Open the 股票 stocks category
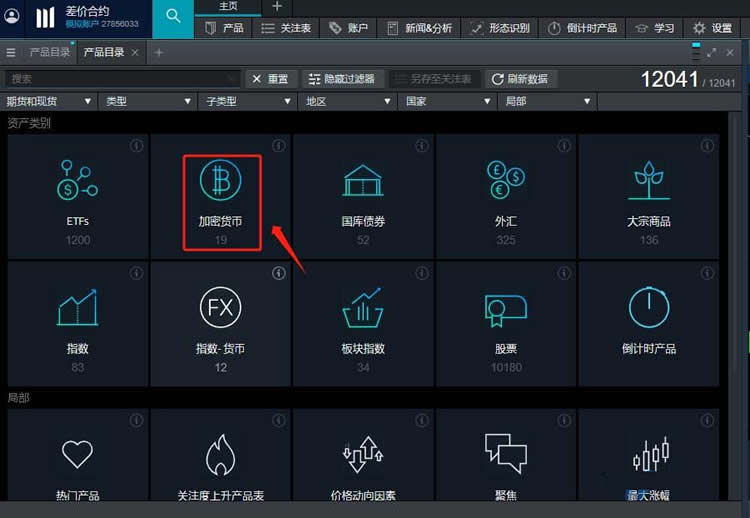This screenshot has width=750, height=518. click(506, 324)
